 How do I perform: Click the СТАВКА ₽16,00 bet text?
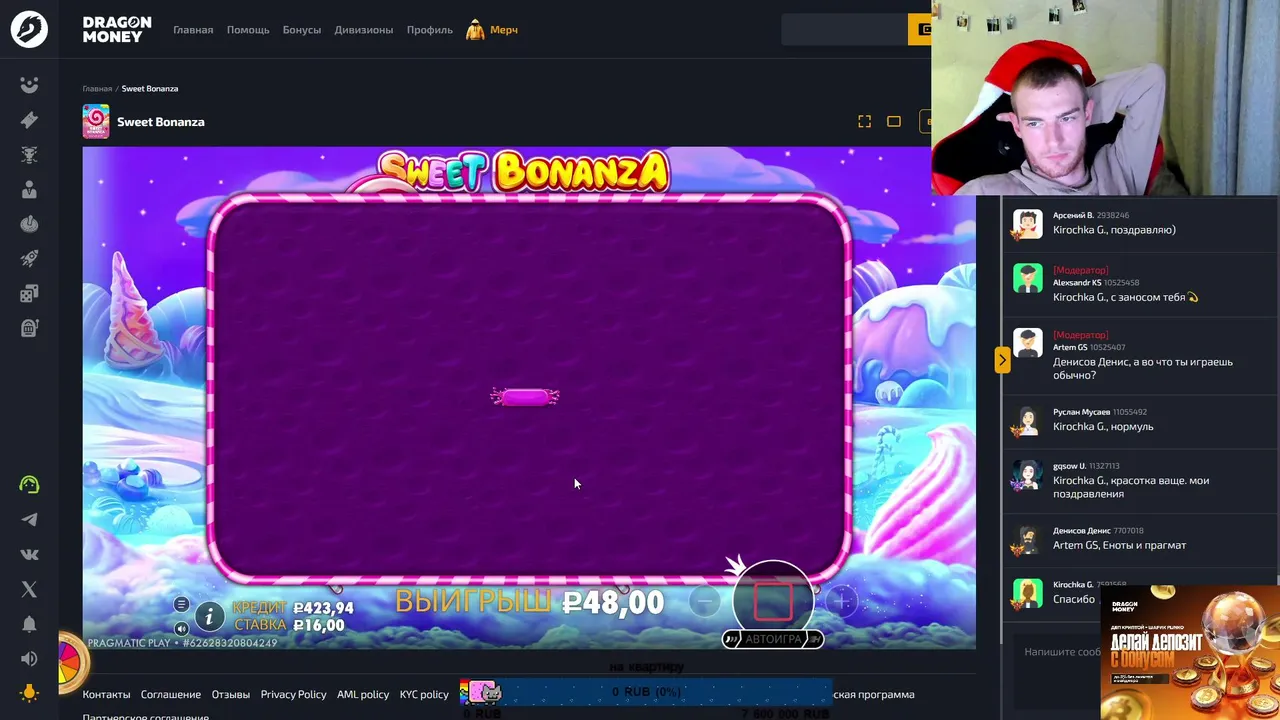pyautogui.click(x=290, y=626)
